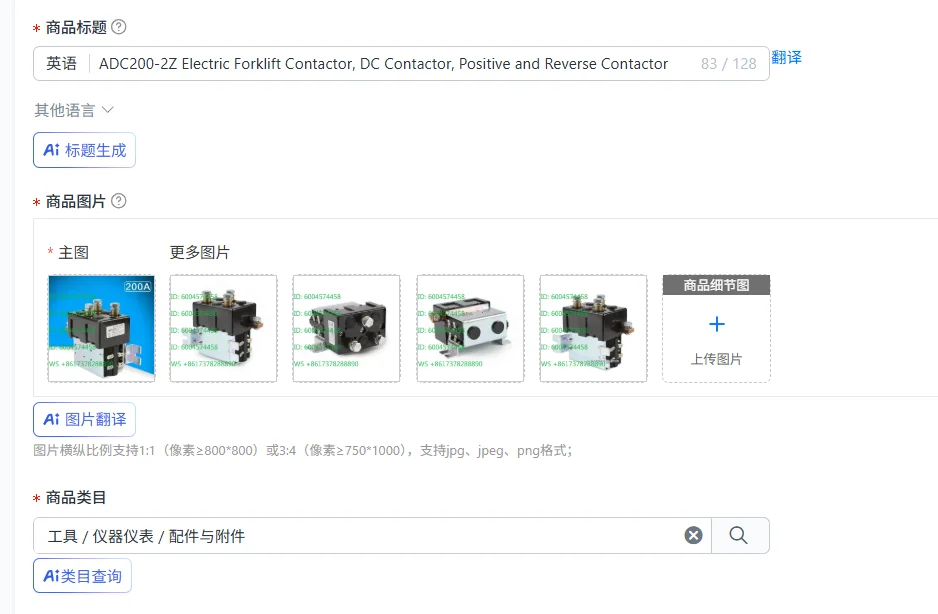This screenshot has height=614, width=938.
Task: Open help icon next to 商品图片
Action: (119, 201)
